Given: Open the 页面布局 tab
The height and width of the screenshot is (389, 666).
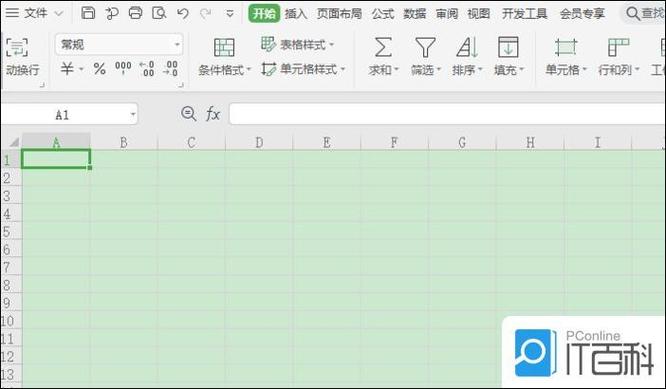Looking at the screenshot, I should [339, 14].
